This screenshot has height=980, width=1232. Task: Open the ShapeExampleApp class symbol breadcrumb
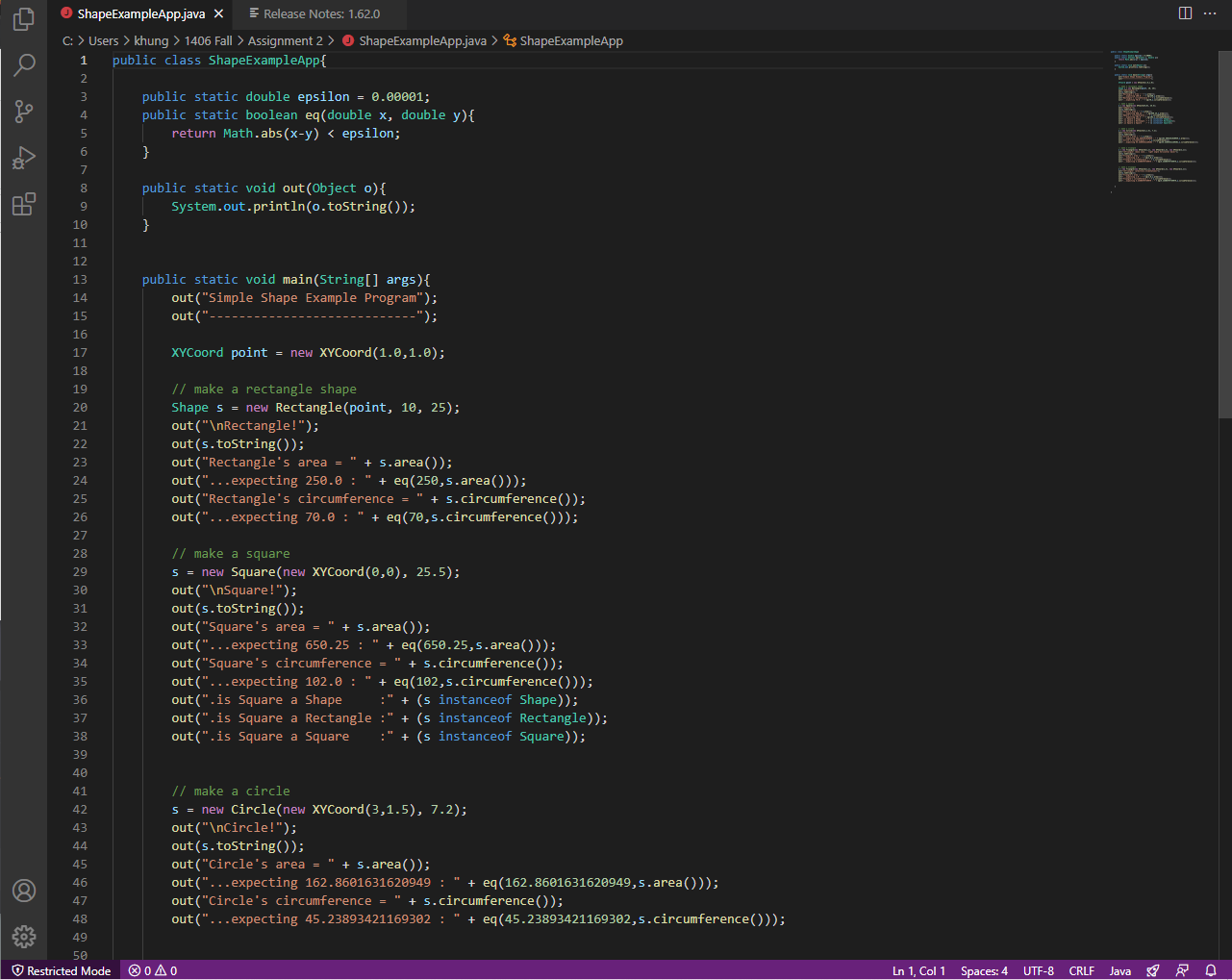[x=570, y=40]
